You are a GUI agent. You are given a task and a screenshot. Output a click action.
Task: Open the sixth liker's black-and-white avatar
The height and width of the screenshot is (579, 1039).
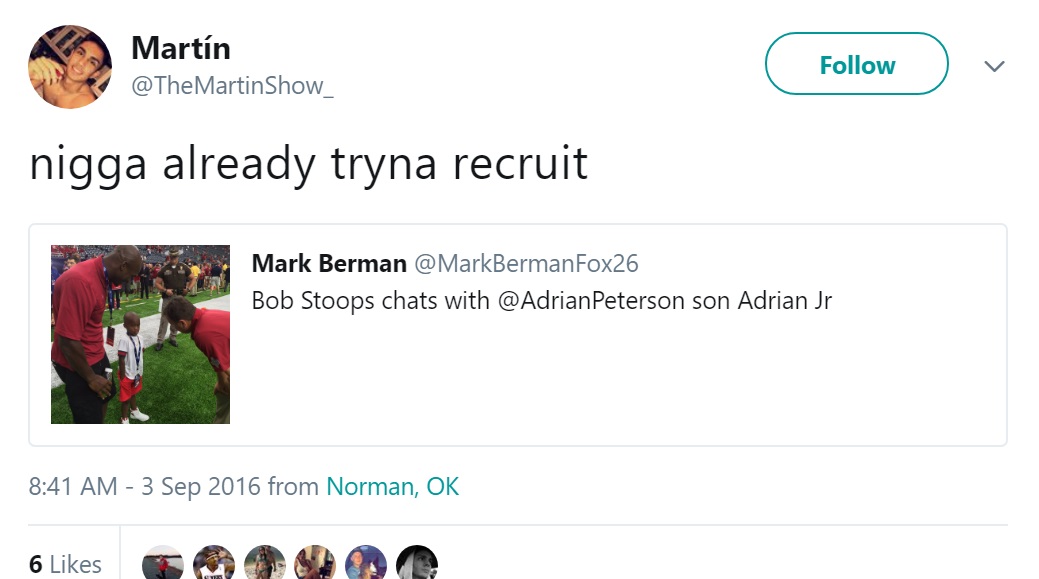pyautogui.click(x=417, y=563)
